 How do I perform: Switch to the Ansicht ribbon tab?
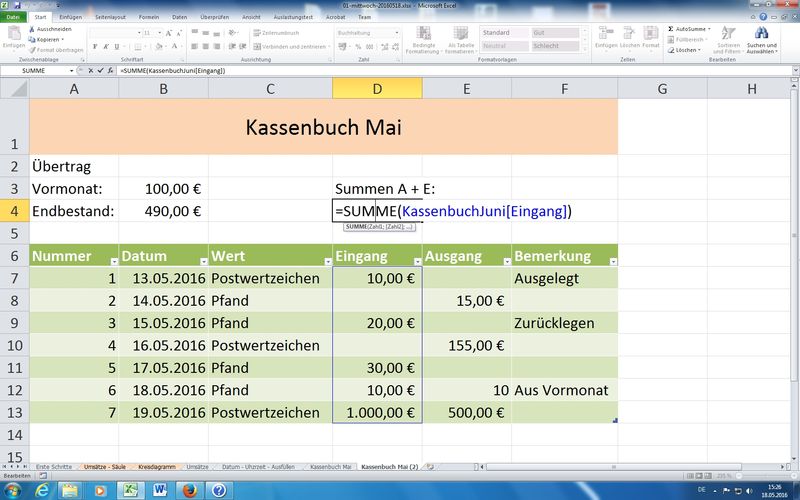[x=251, y=17]
